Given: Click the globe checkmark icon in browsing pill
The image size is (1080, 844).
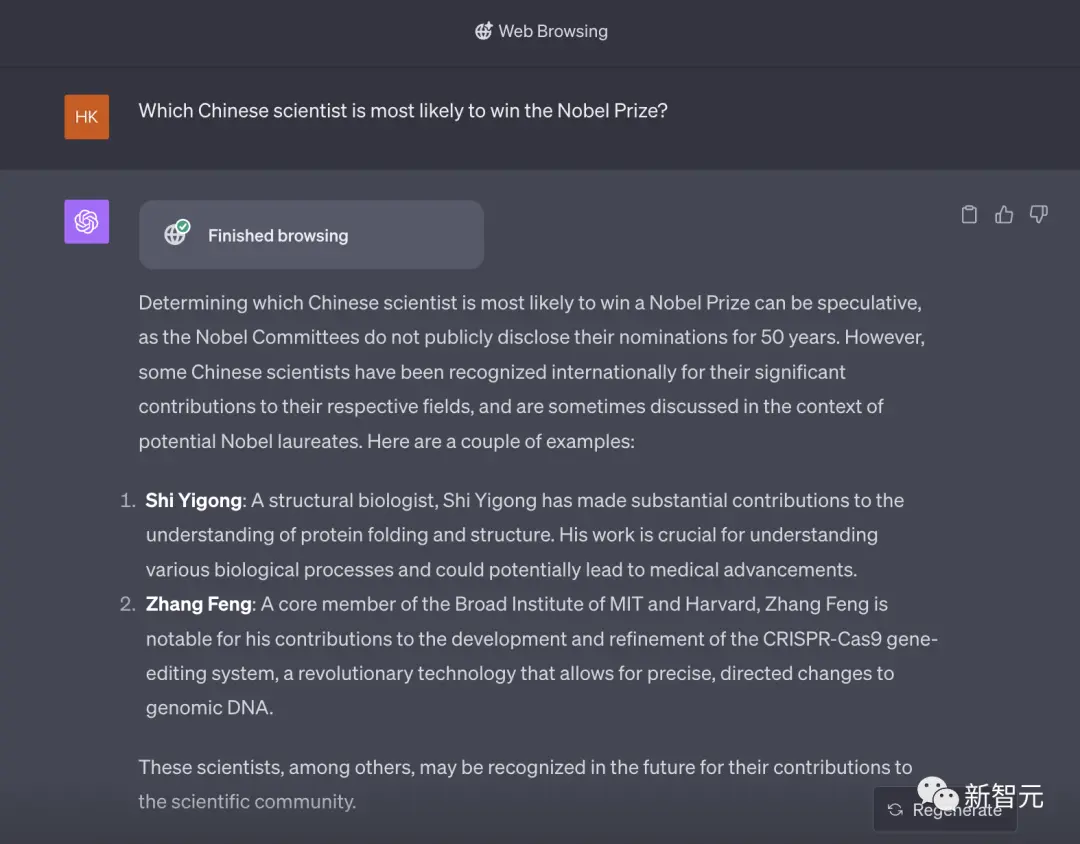Looking at the screenshot, I should (177, 234).
